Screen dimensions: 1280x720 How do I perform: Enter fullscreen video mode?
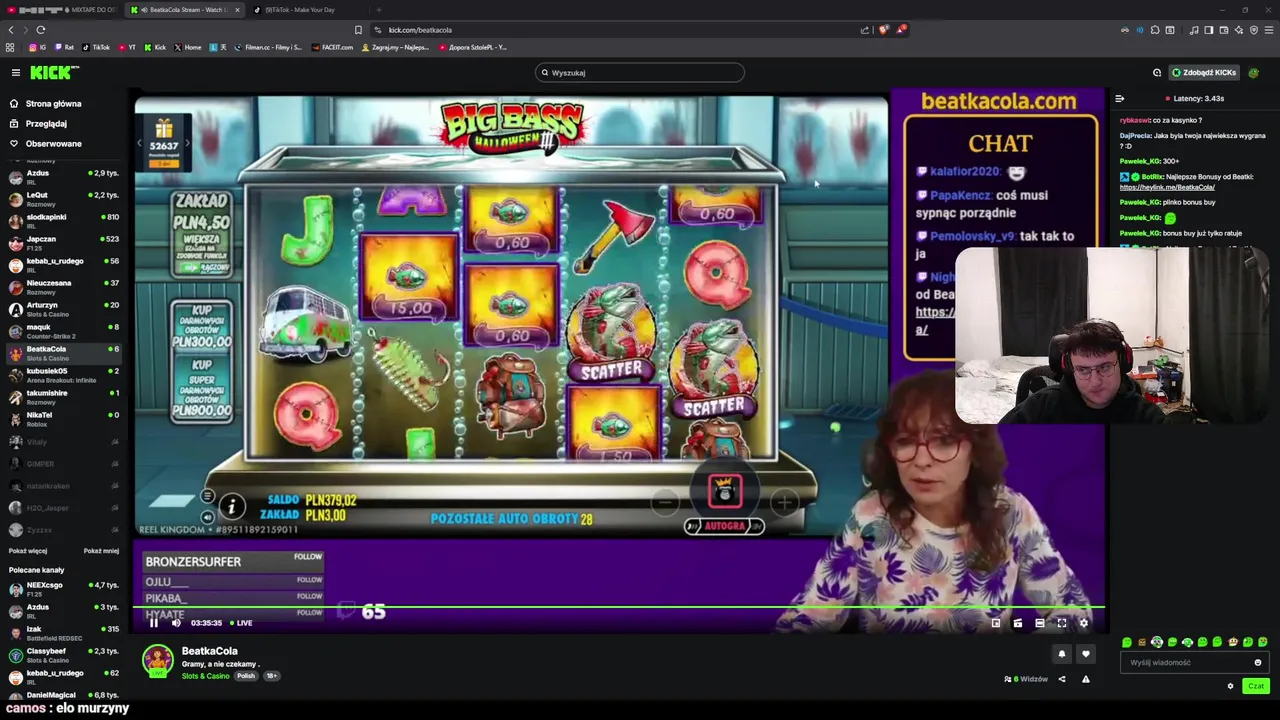coord(1062,623)
